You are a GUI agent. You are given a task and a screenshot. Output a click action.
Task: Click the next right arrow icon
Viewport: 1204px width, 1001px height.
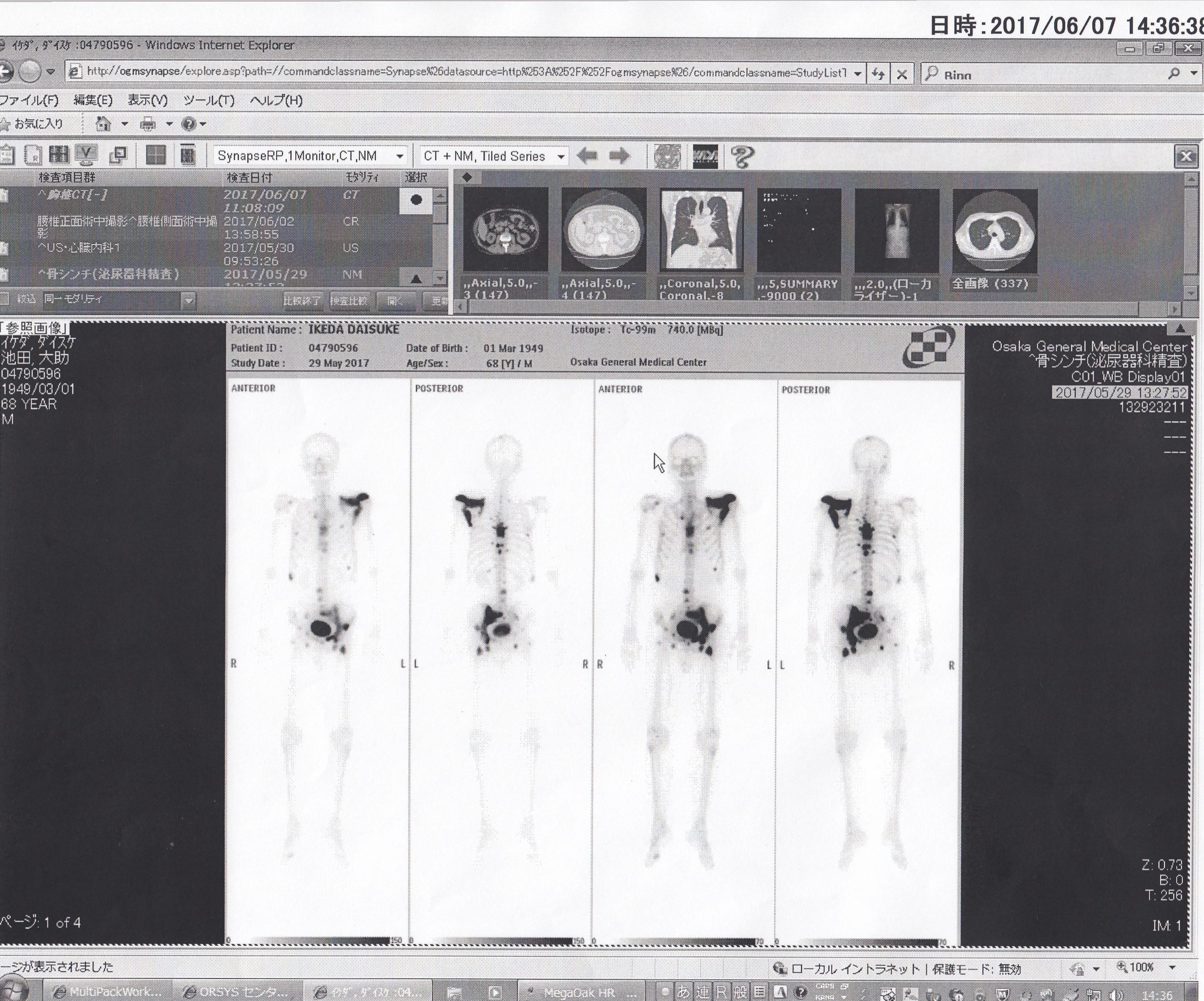[x=619, y=156]
